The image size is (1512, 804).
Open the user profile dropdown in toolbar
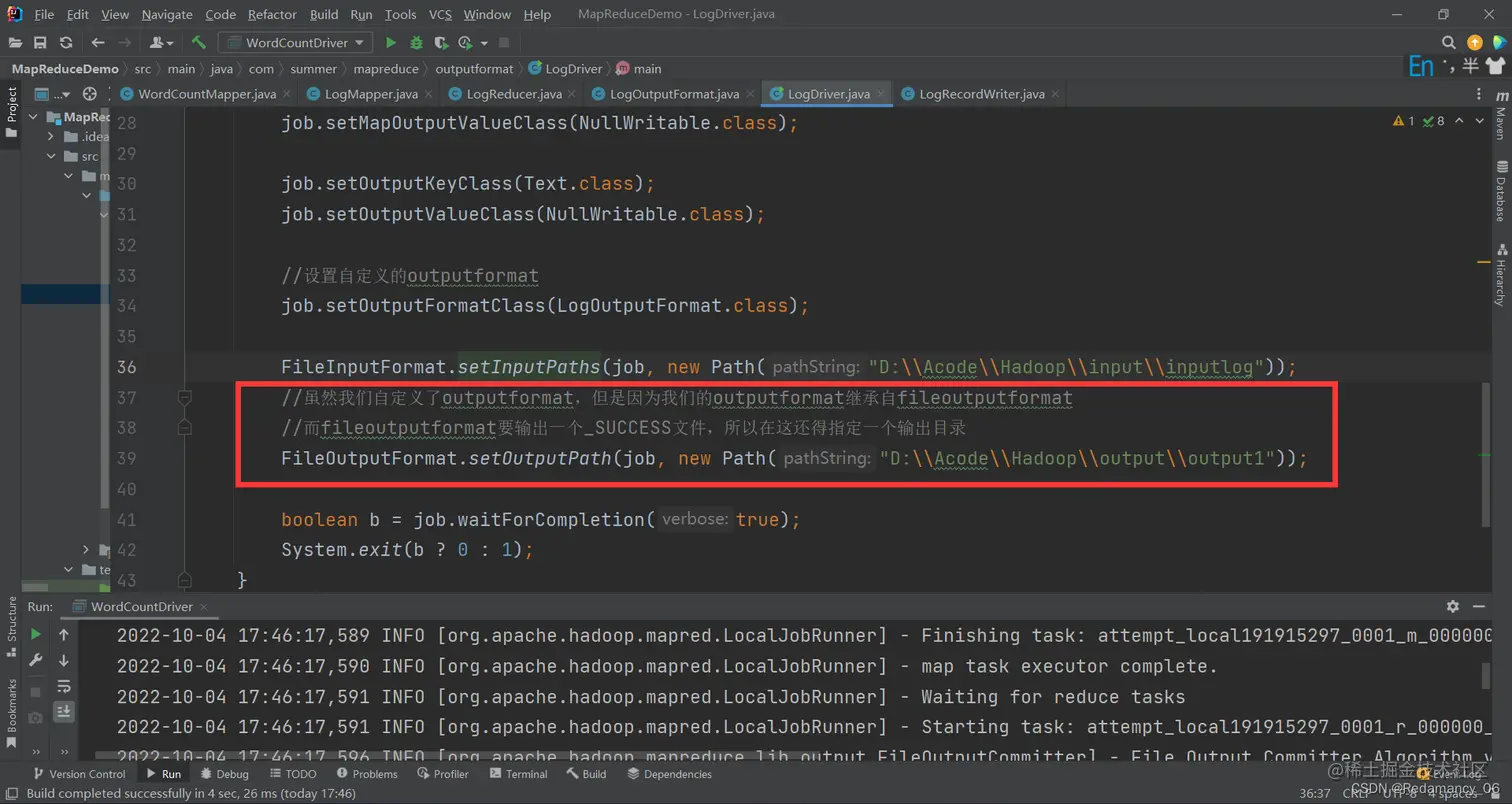coord(161,43)
